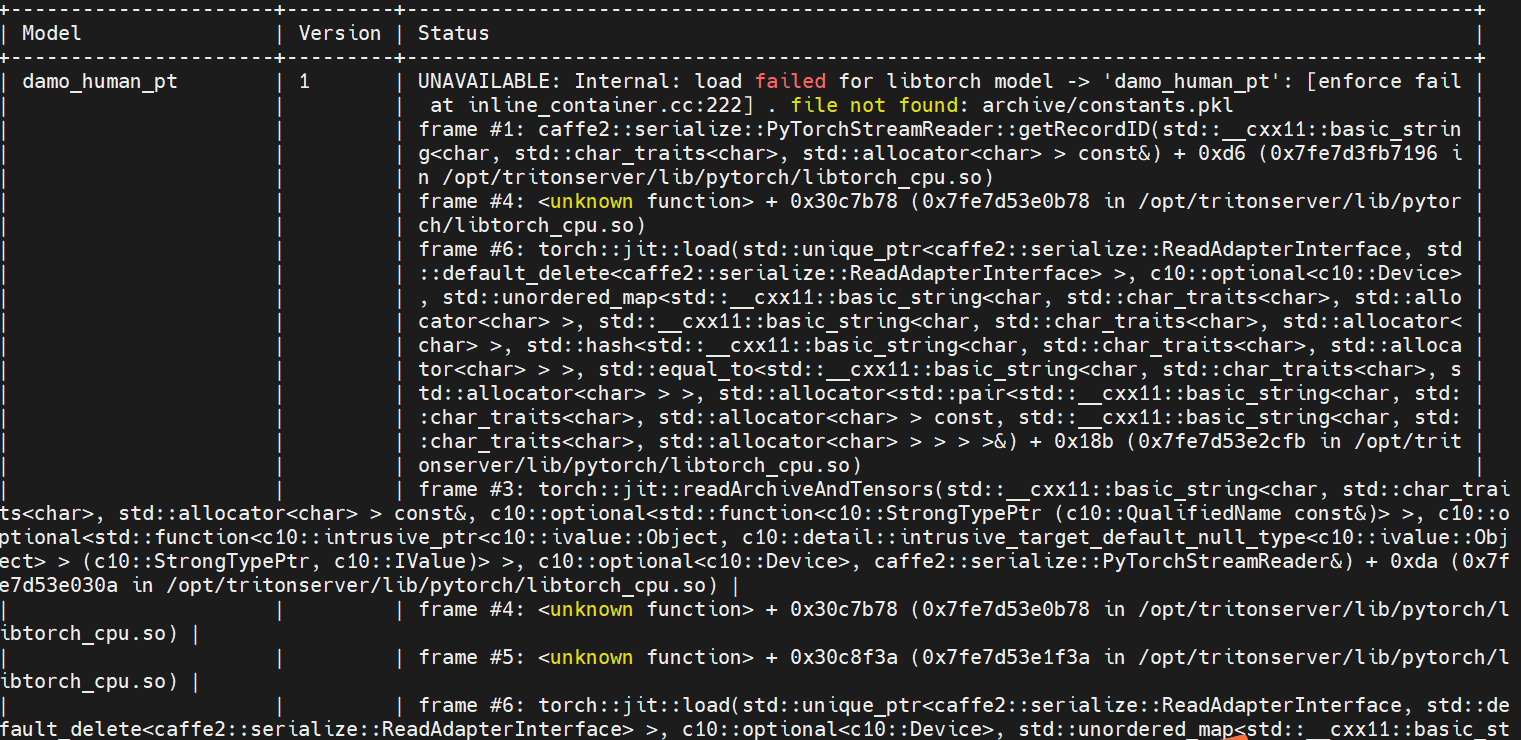Click the yellow 'file not found' text
The image size is (1521, 740).
(875, 105)
